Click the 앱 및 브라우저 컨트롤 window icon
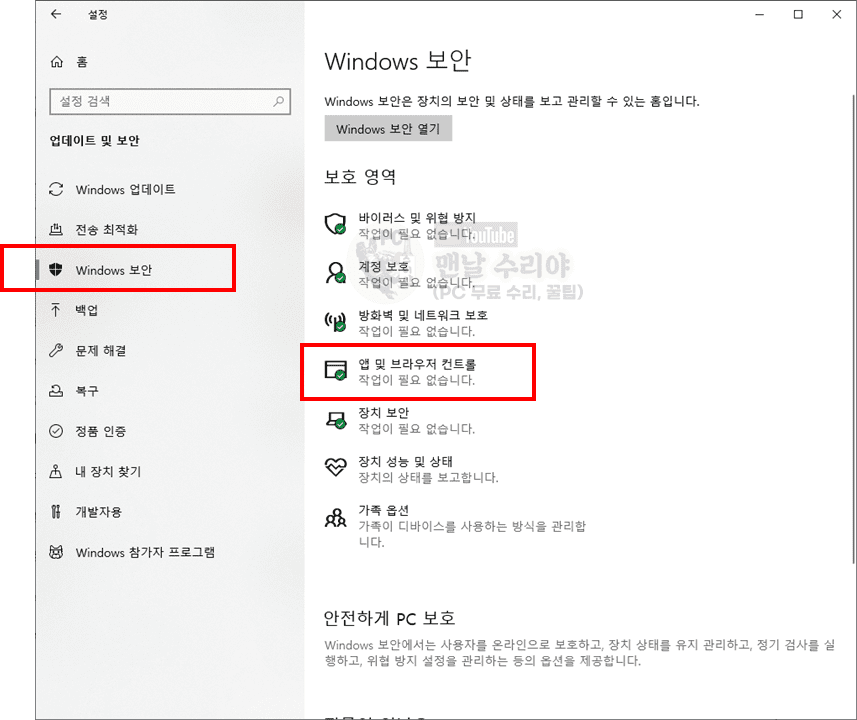The height and width of the screenshot is (720, 857). coord(336,371)
